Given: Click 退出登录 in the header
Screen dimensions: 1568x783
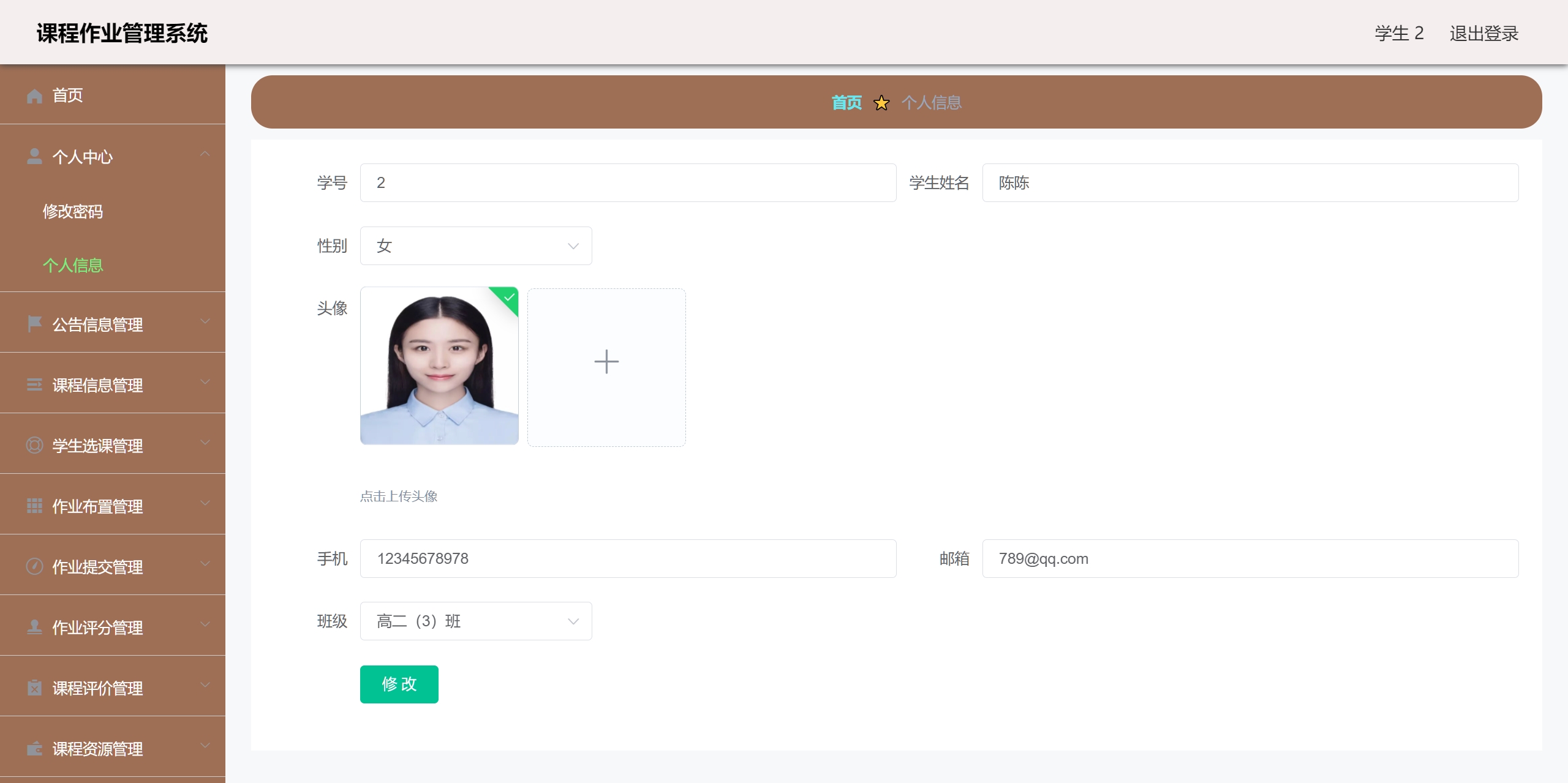Looking at the screenshot, I should coord(1484,33).
